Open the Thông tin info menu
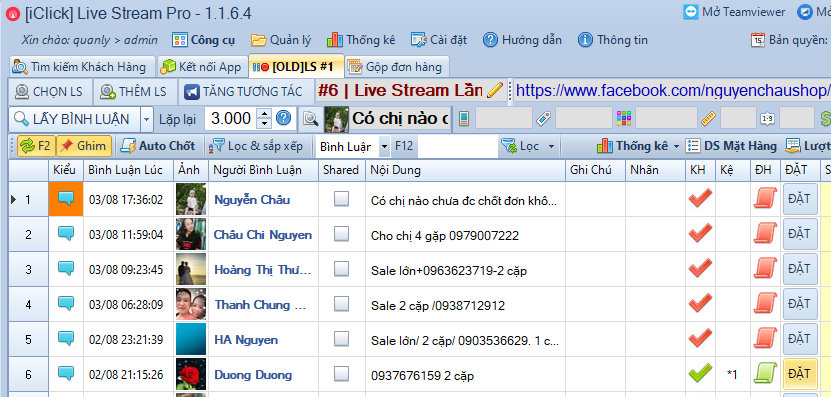 613,40
